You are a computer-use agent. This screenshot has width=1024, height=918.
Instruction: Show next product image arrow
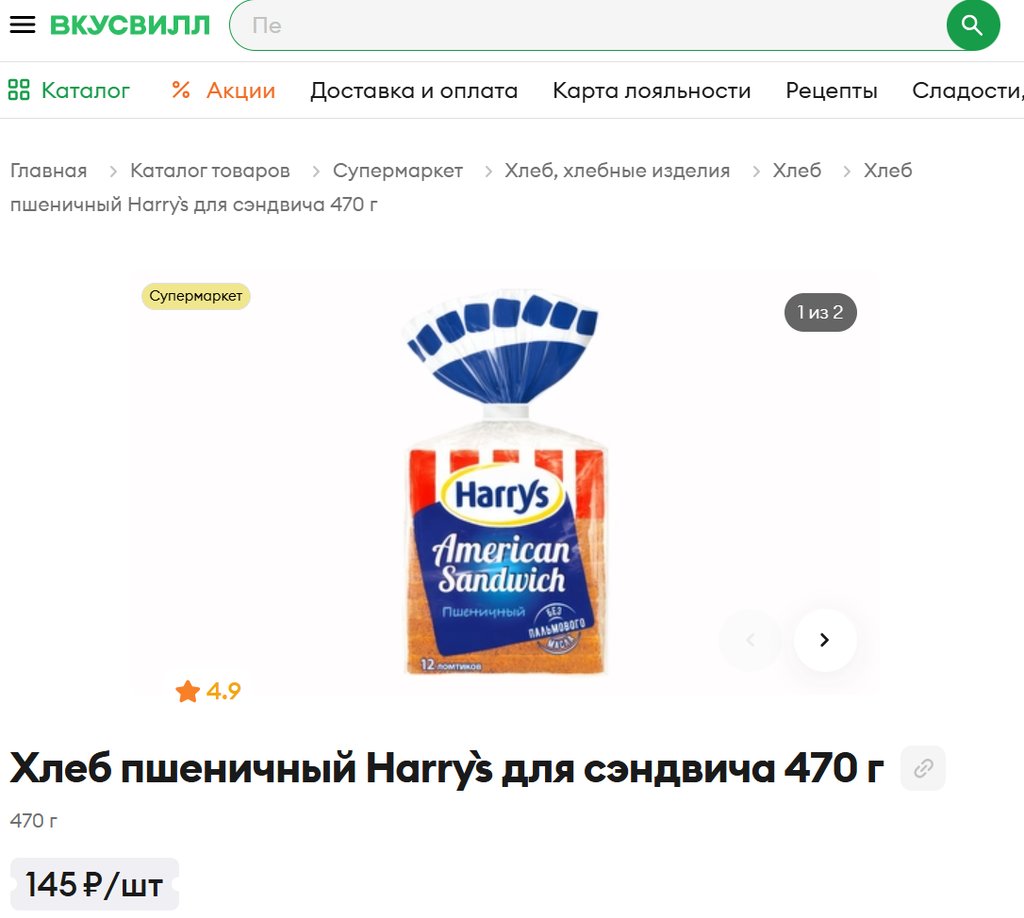[x=825, y=640]
